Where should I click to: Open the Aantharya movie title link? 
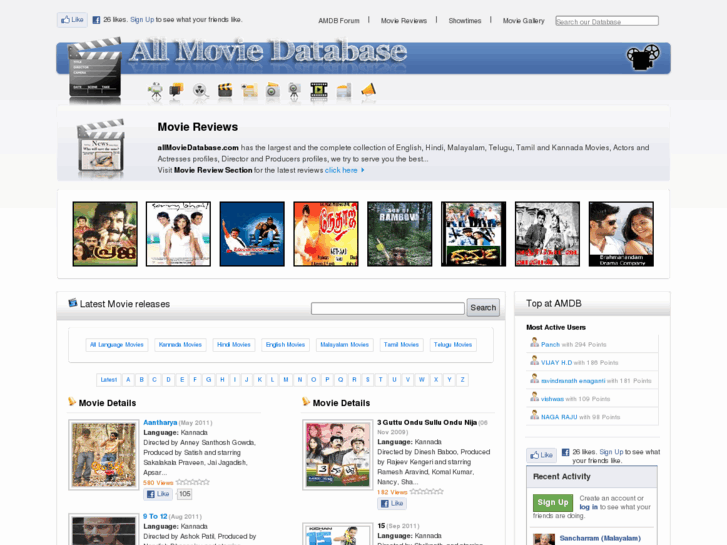(160, 423)
